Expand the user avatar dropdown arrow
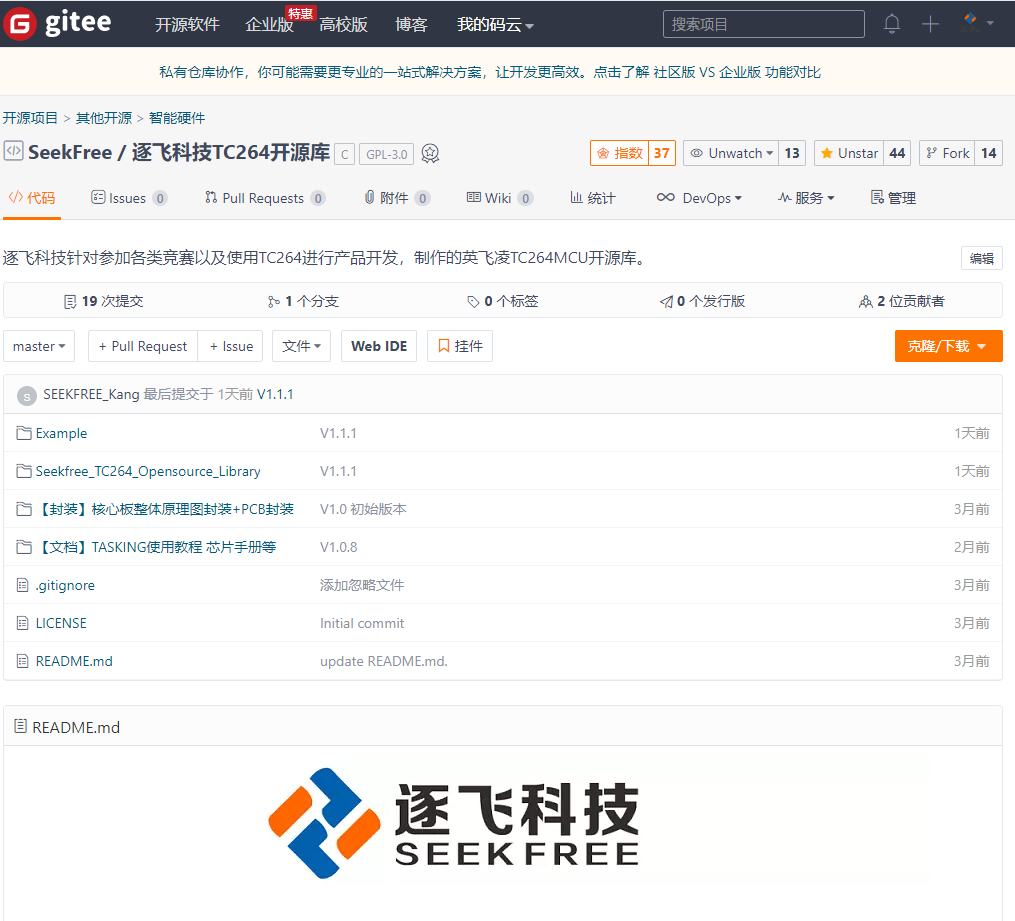Viewport: 1015px width, 921px height. [990, 23]
